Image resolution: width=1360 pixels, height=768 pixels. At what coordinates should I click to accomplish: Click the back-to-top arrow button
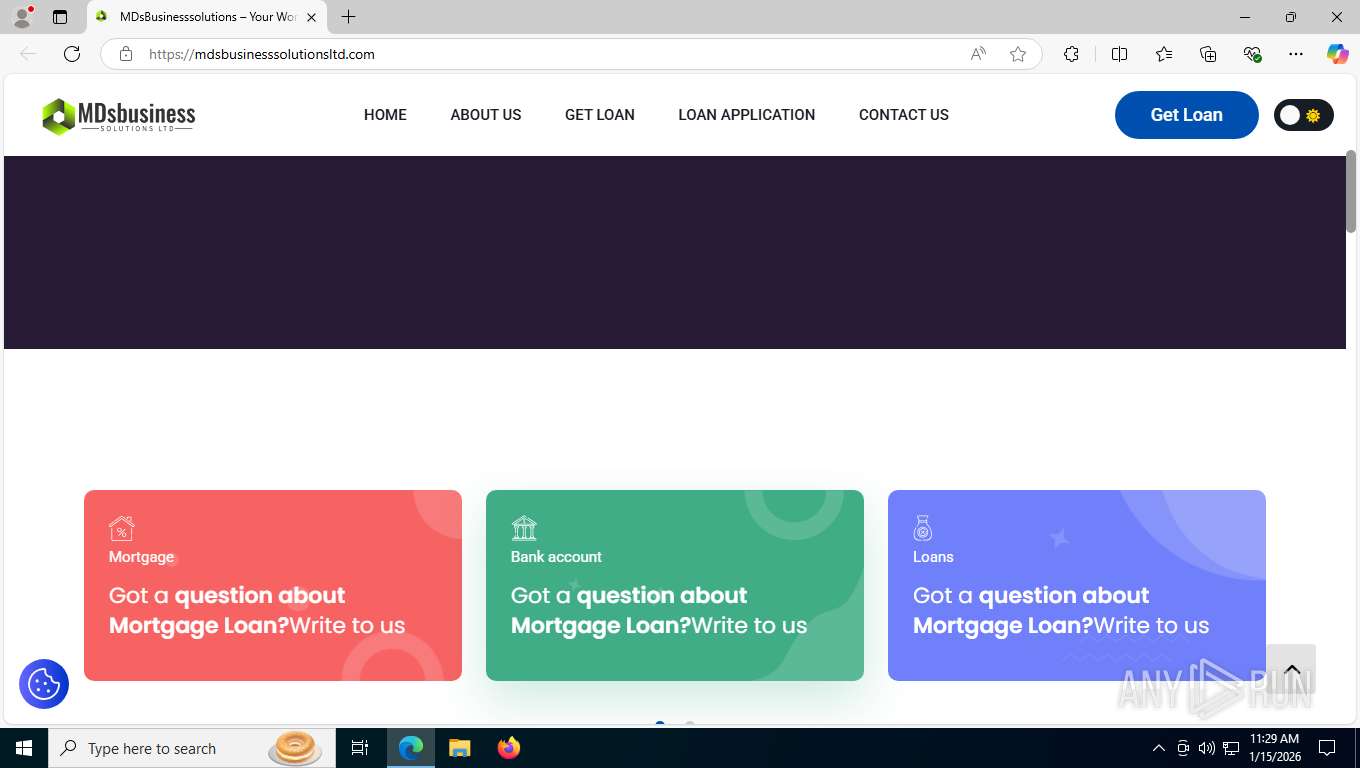1291,670
